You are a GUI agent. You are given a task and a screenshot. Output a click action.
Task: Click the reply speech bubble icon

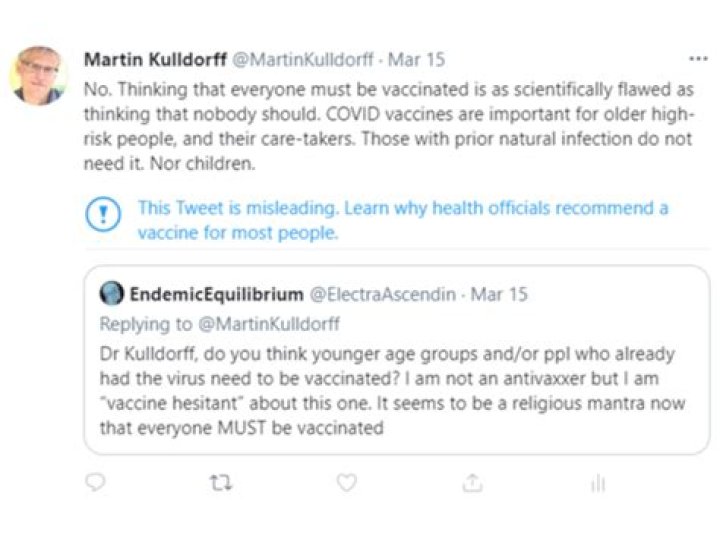tap(96, 483)
